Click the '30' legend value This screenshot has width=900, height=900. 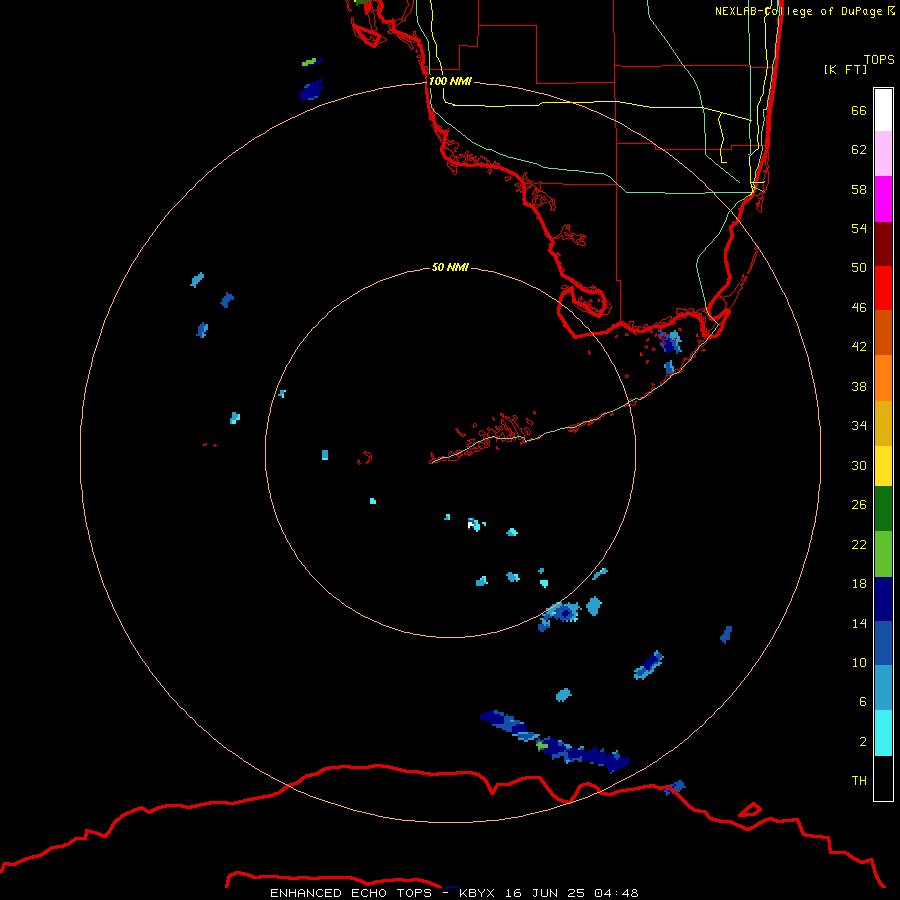coord(859,465)
